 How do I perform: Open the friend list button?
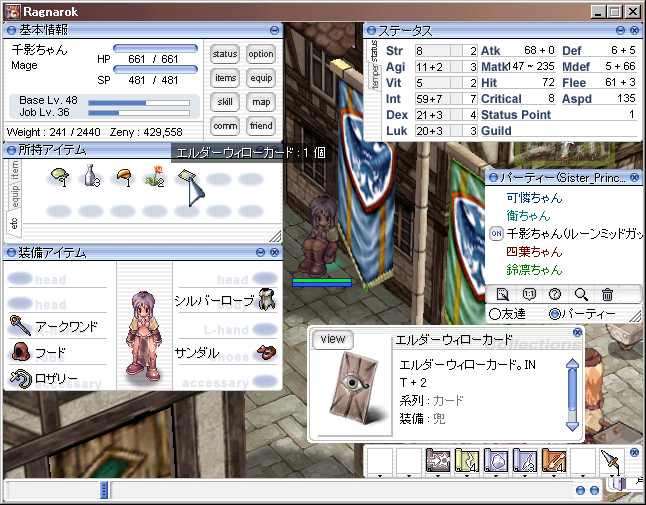coord(261,126)
